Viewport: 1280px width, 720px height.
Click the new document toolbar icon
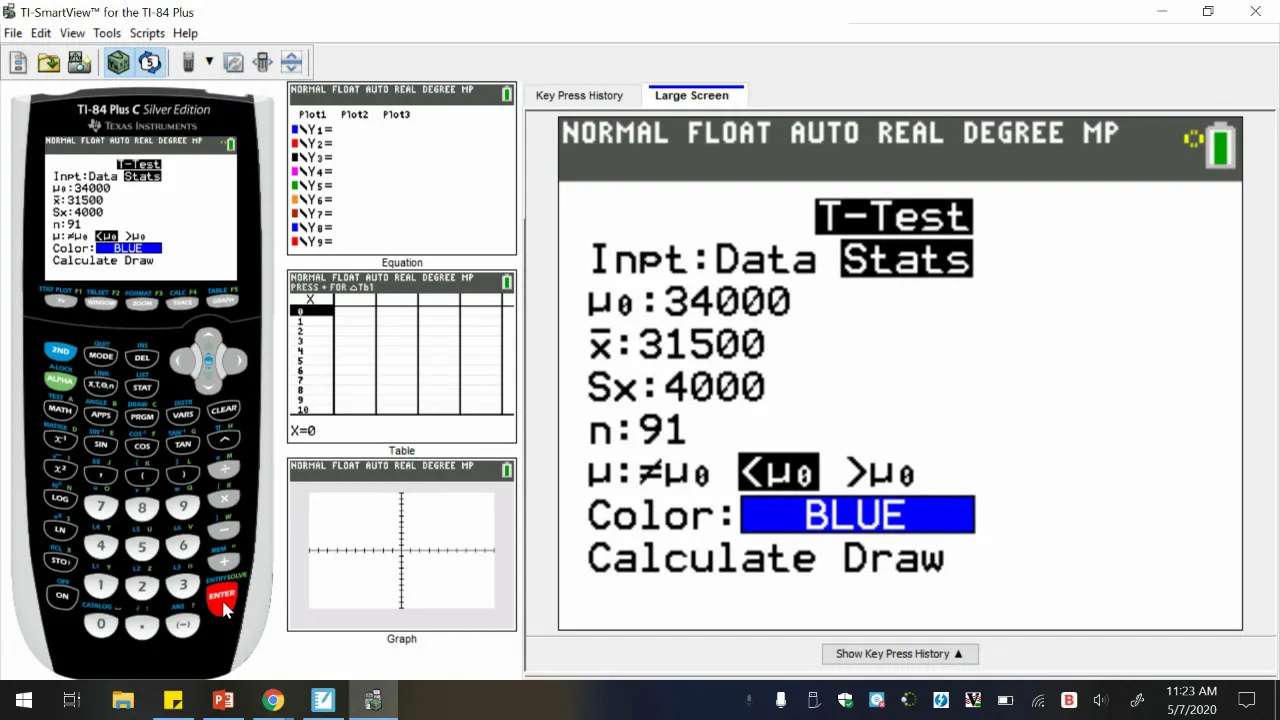click(18, 63)
